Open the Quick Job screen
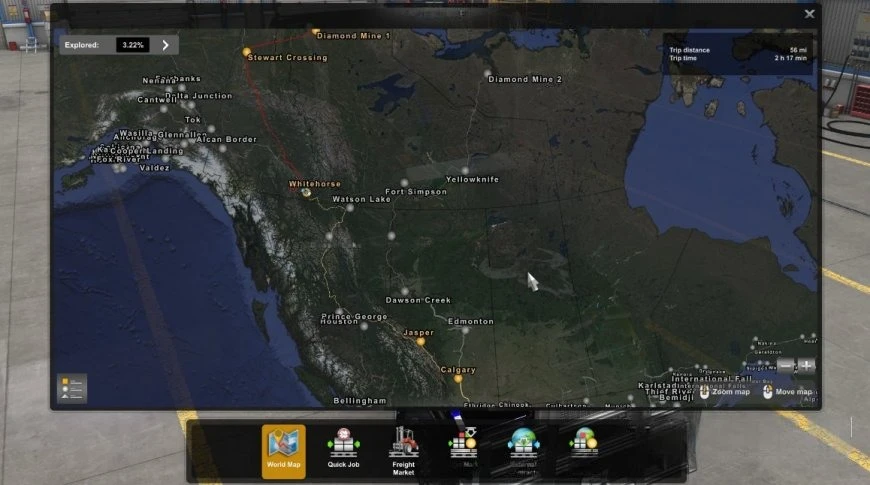This screenshot has height=485, width=870. coord(343,448)
